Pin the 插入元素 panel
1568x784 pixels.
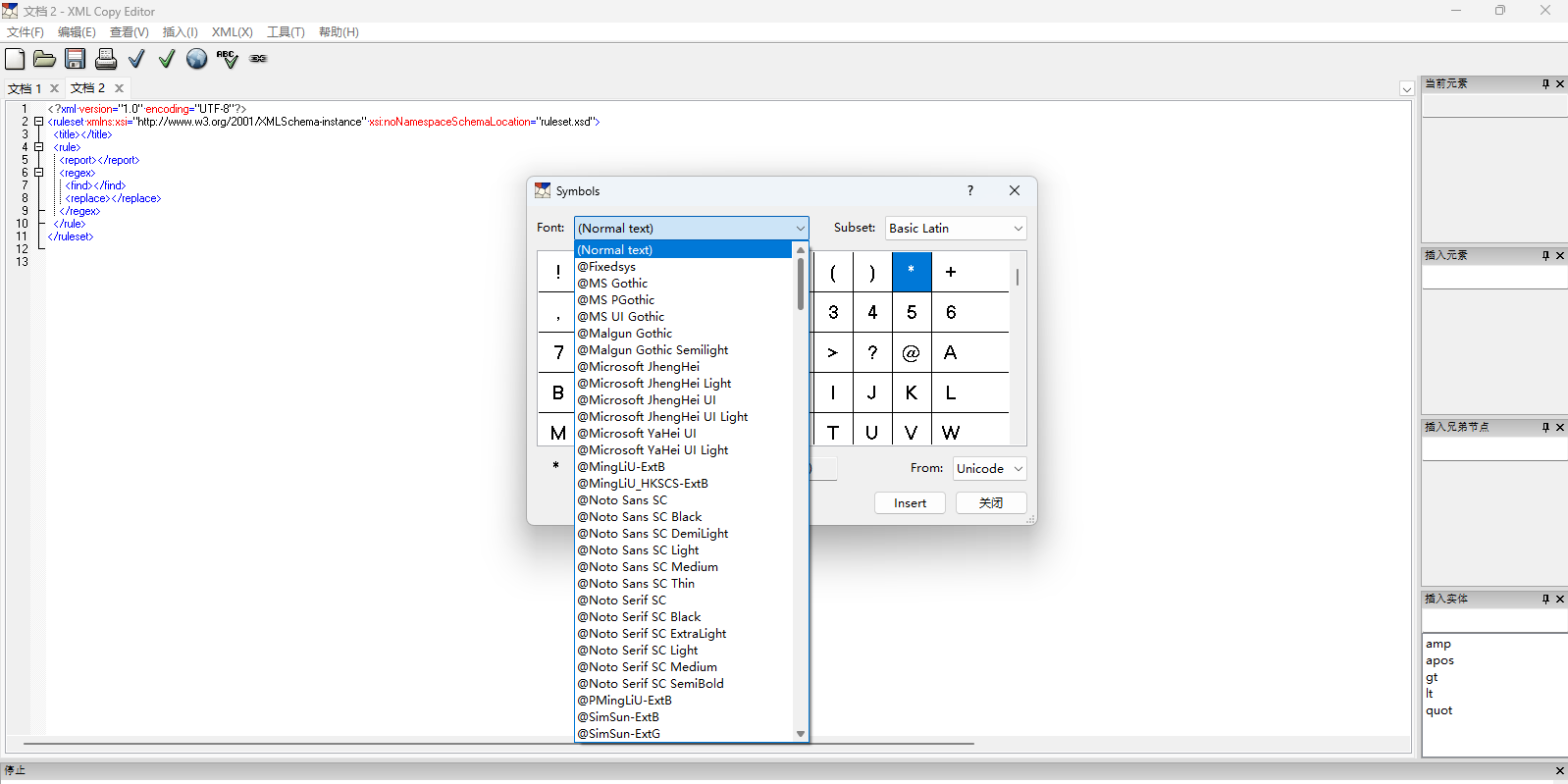[x=1545, y=255]
